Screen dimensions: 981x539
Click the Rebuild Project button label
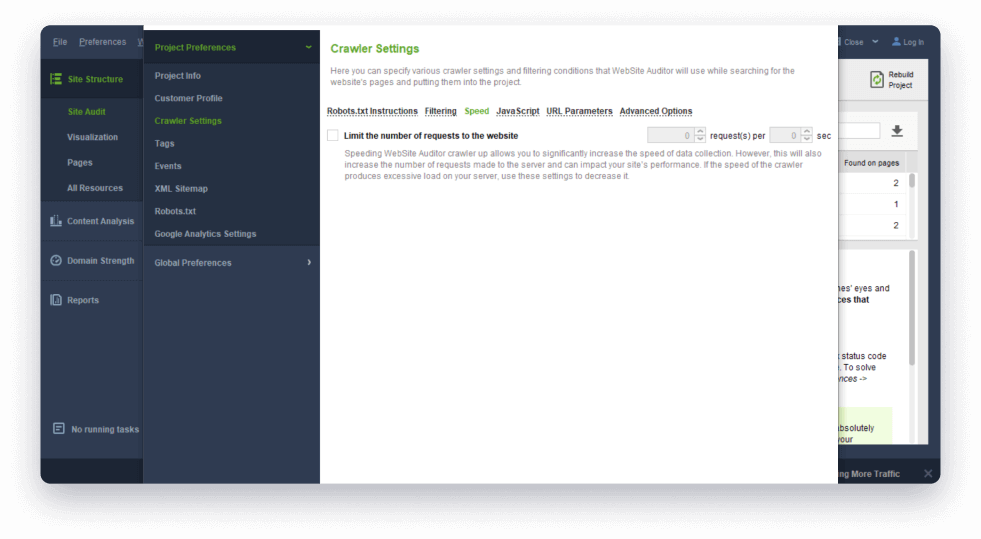(900, 79)
